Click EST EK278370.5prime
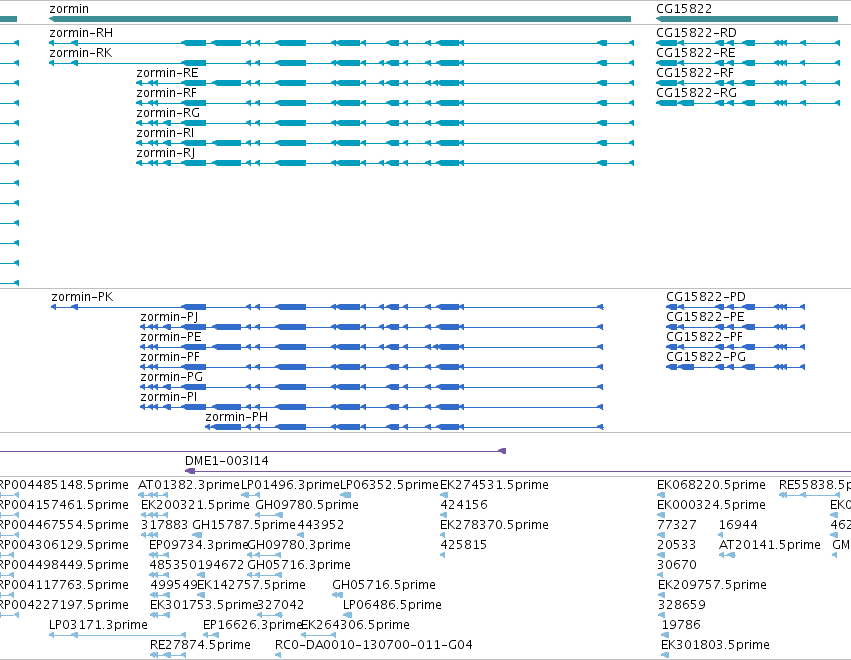851x660 pixels. pyautogui.click(x=494, y=525)
